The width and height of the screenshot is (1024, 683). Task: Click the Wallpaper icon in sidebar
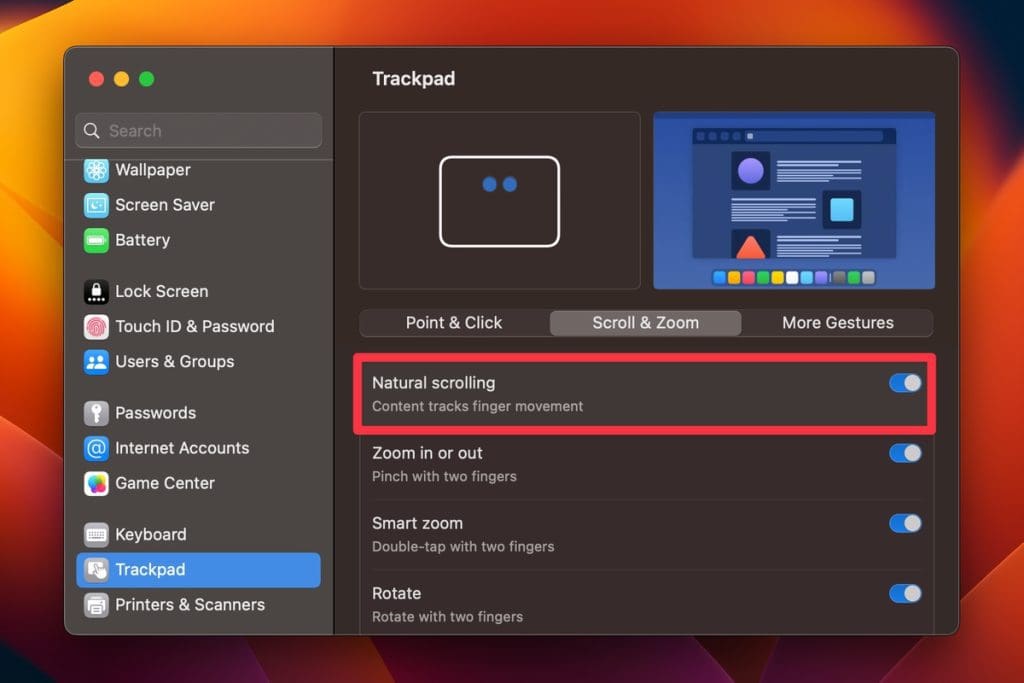pyautogui.click(x=96, y=170)
